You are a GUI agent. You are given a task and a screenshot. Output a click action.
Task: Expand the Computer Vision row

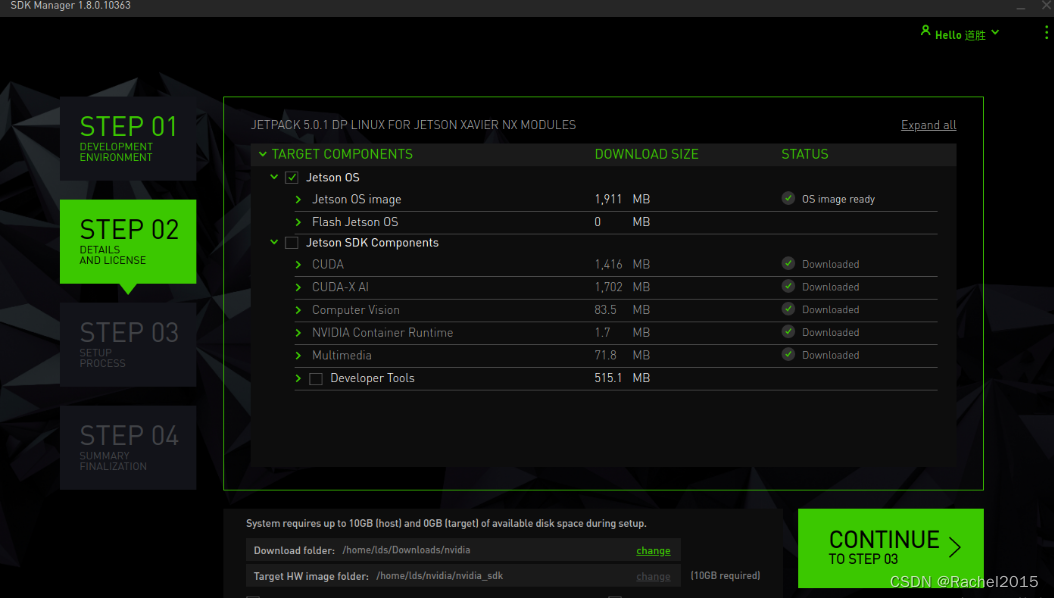[x=298, y=310]
